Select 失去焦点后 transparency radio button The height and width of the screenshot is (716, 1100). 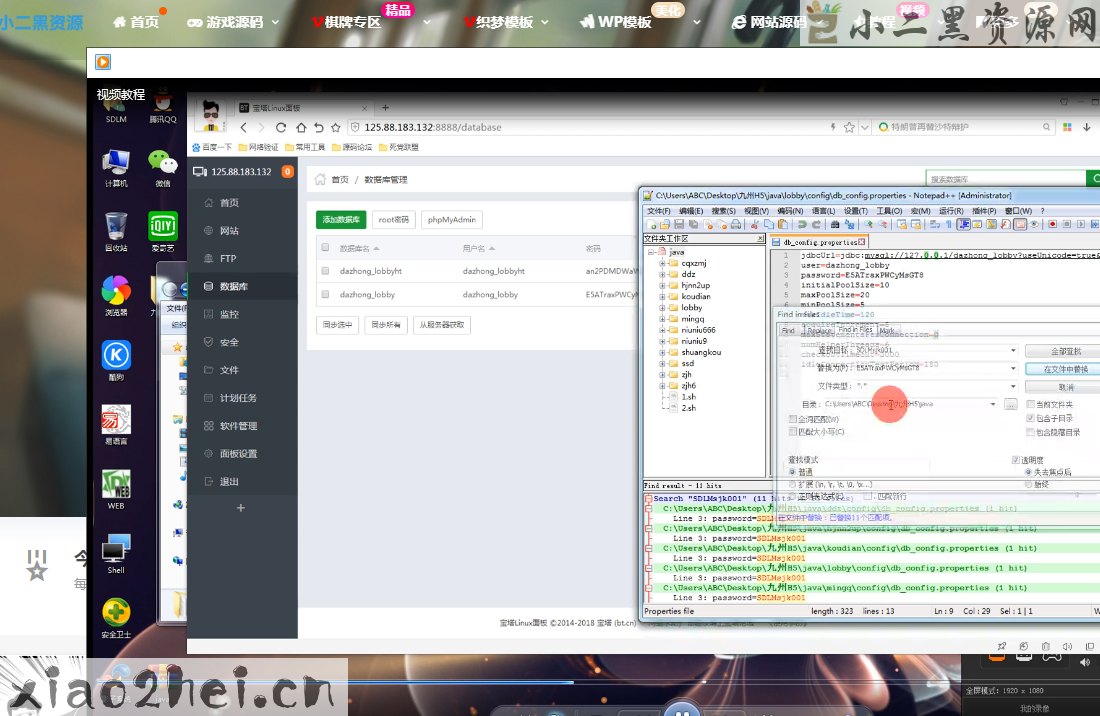[1028, 472]
